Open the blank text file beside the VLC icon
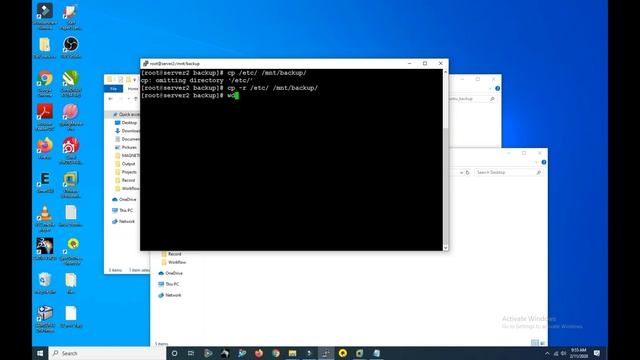 point(71,216)
